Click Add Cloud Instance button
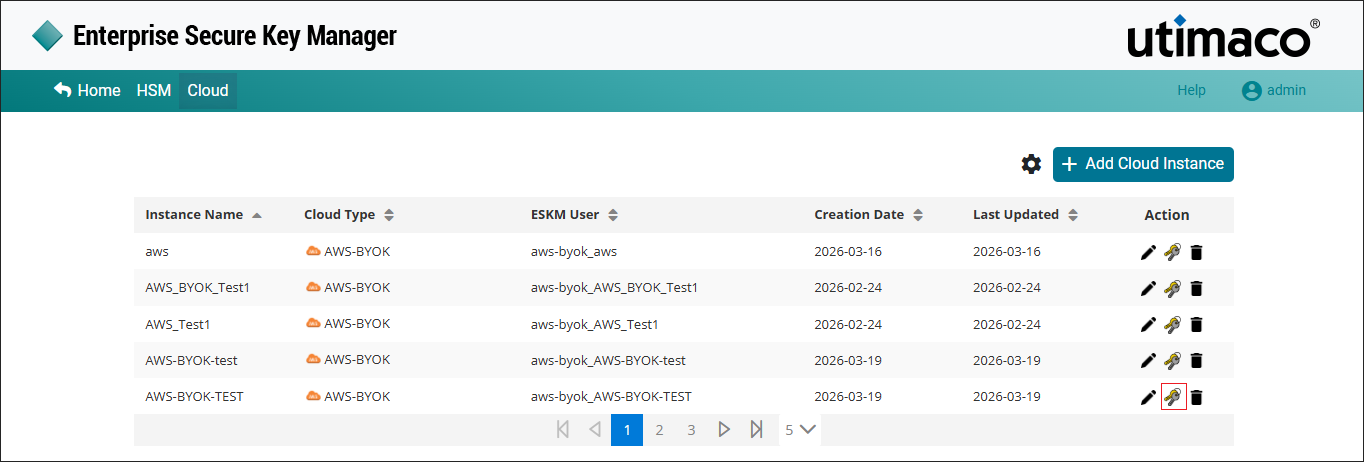Viewport: 1364px width, 462px height. click(x=1143, y=164)
